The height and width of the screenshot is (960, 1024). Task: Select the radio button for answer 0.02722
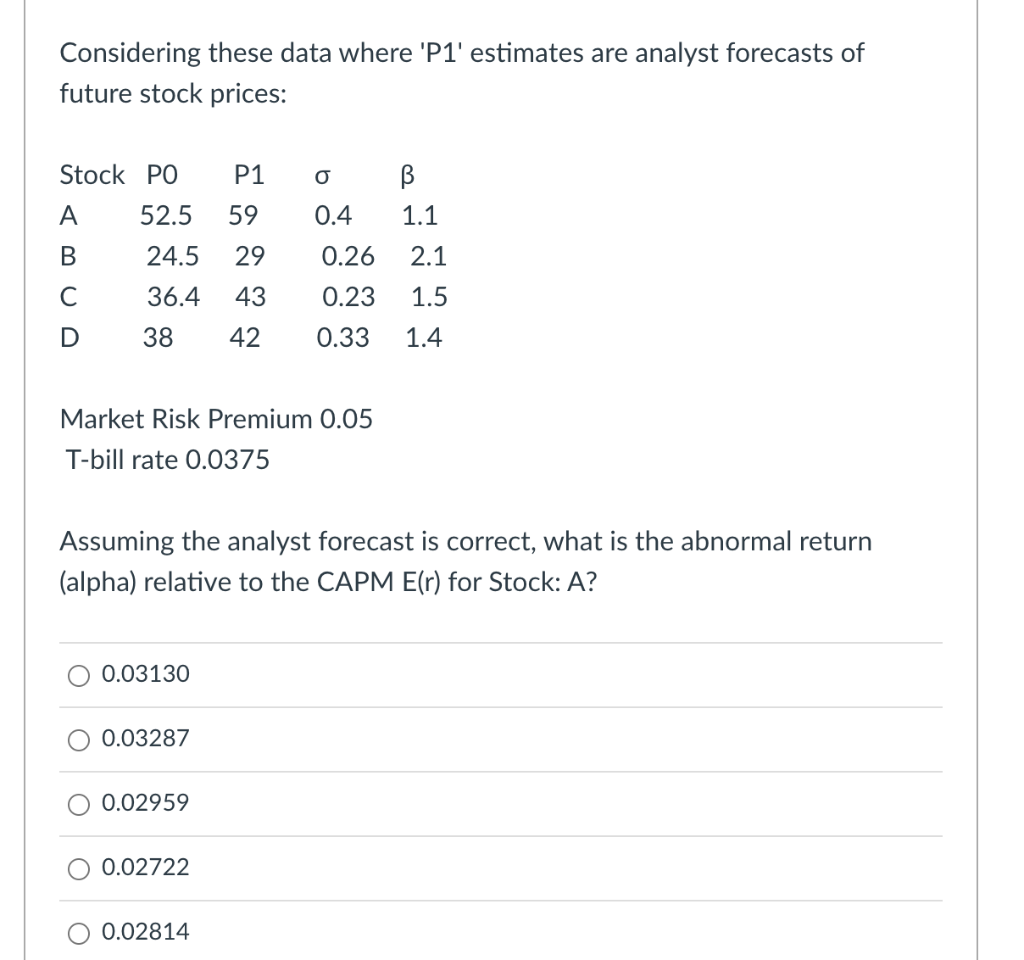[79, 868]
